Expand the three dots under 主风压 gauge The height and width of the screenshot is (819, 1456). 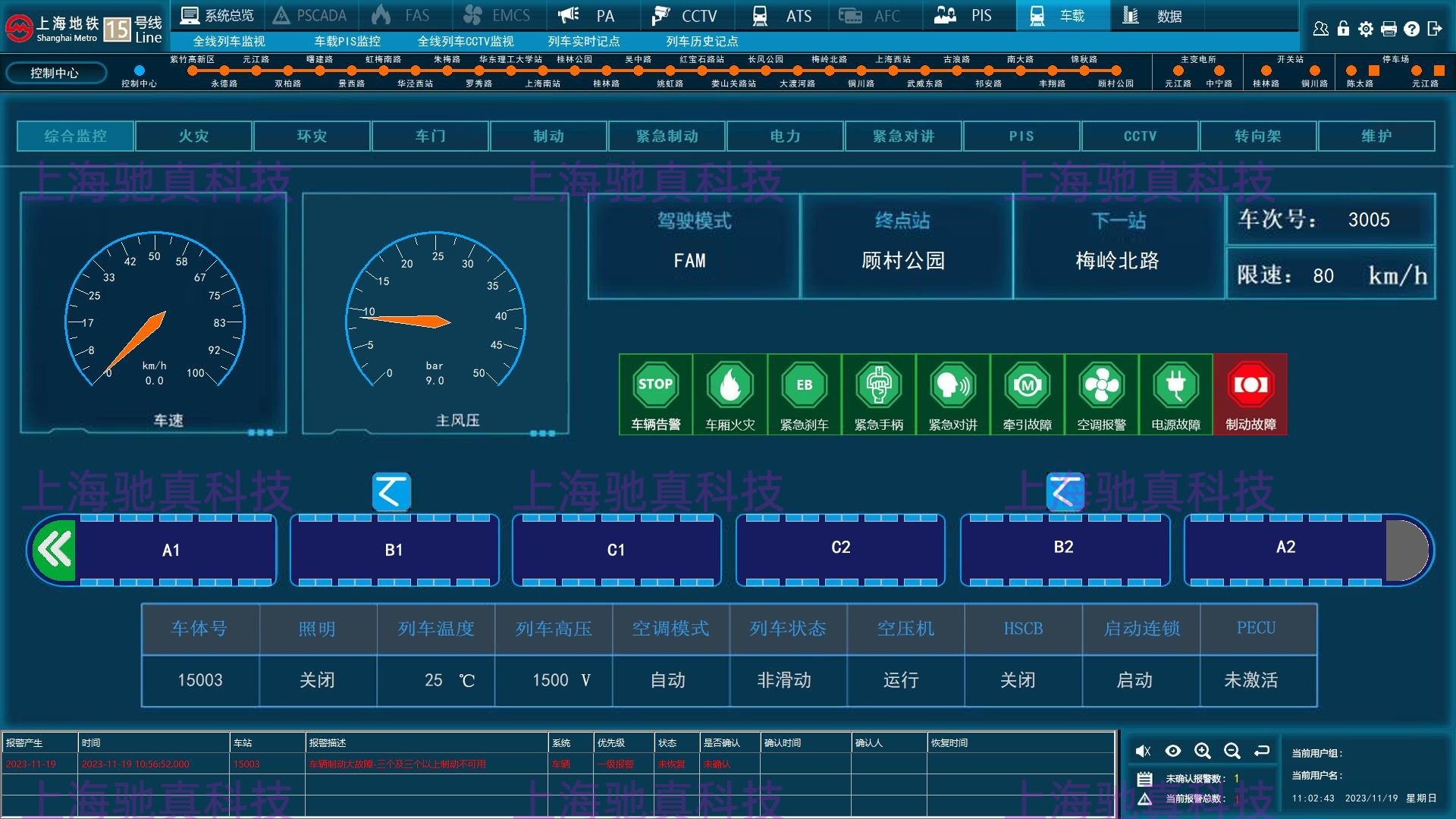click(542, 433)
